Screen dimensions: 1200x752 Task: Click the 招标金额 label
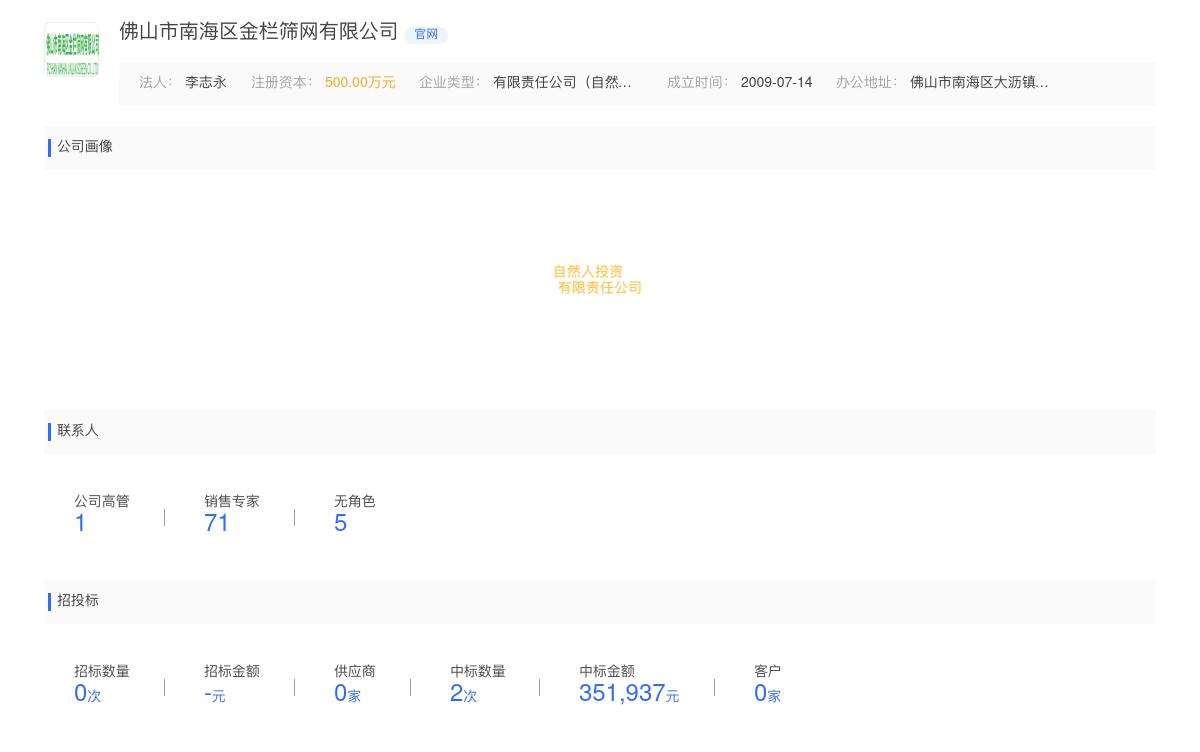tap(232, 672)
